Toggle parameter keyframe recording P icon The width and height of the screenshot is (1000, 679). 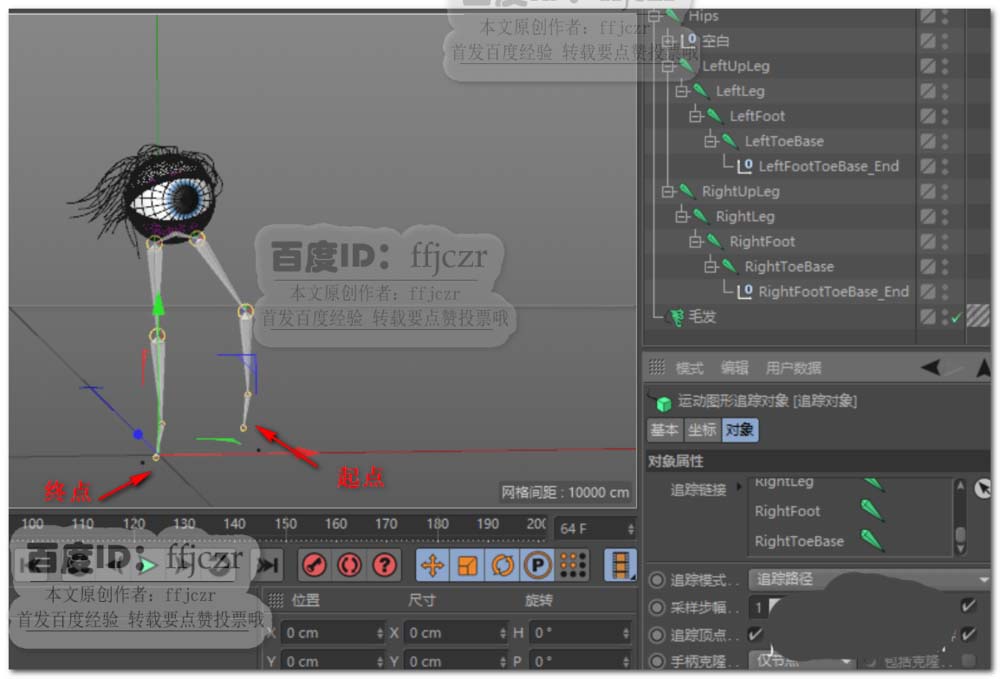tap(538, 565)
